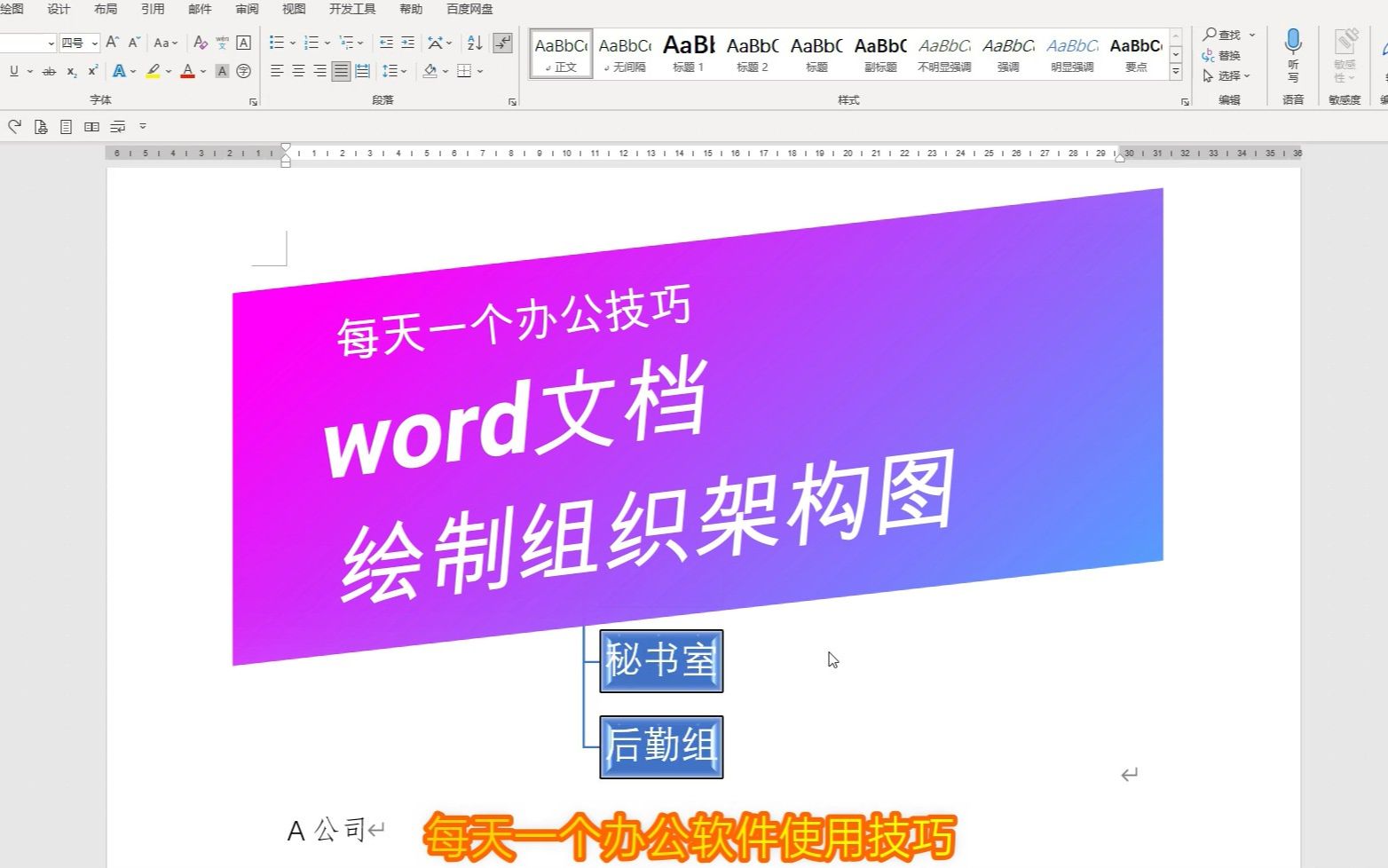The image size is (1388, 868).
Task: Decrease paragraph indent
Action: tap(386, 43)
